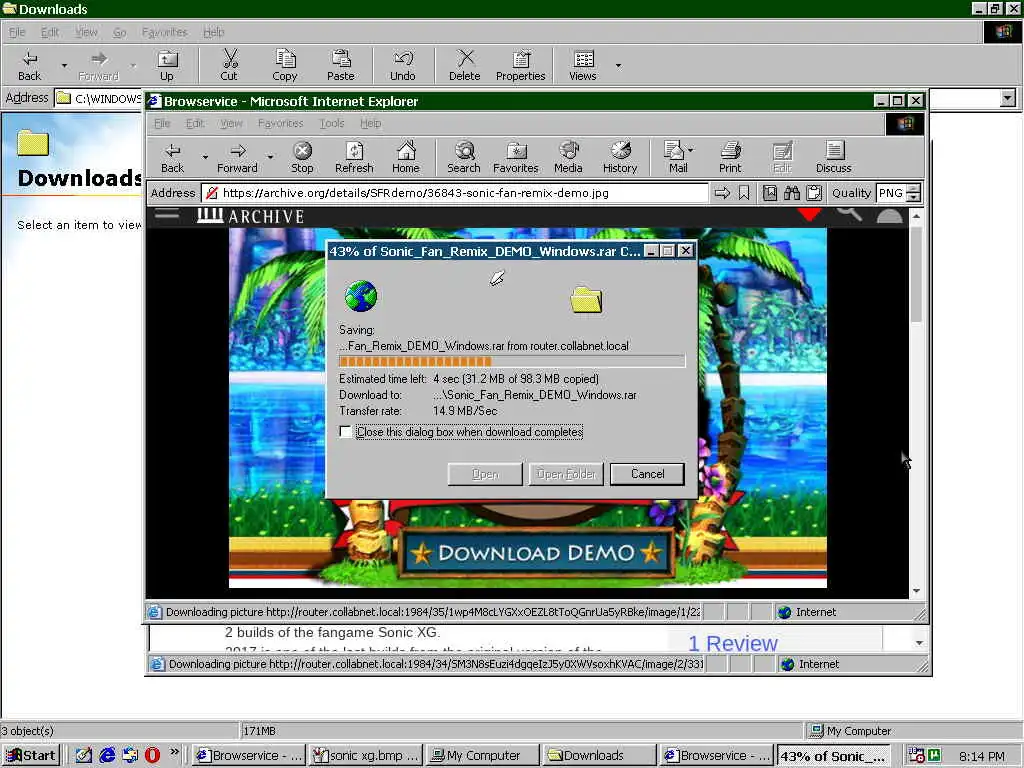Click the bookmark ribbon icon next to the Go arrow

point(744,193)
